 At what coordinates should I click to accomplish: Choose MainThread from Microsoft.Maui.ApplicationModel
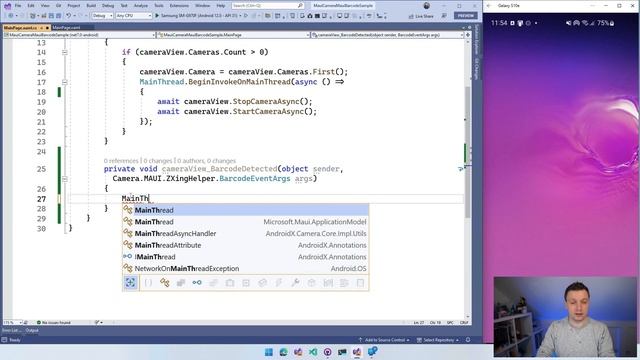pyautogui.click(x=245, y=222)
